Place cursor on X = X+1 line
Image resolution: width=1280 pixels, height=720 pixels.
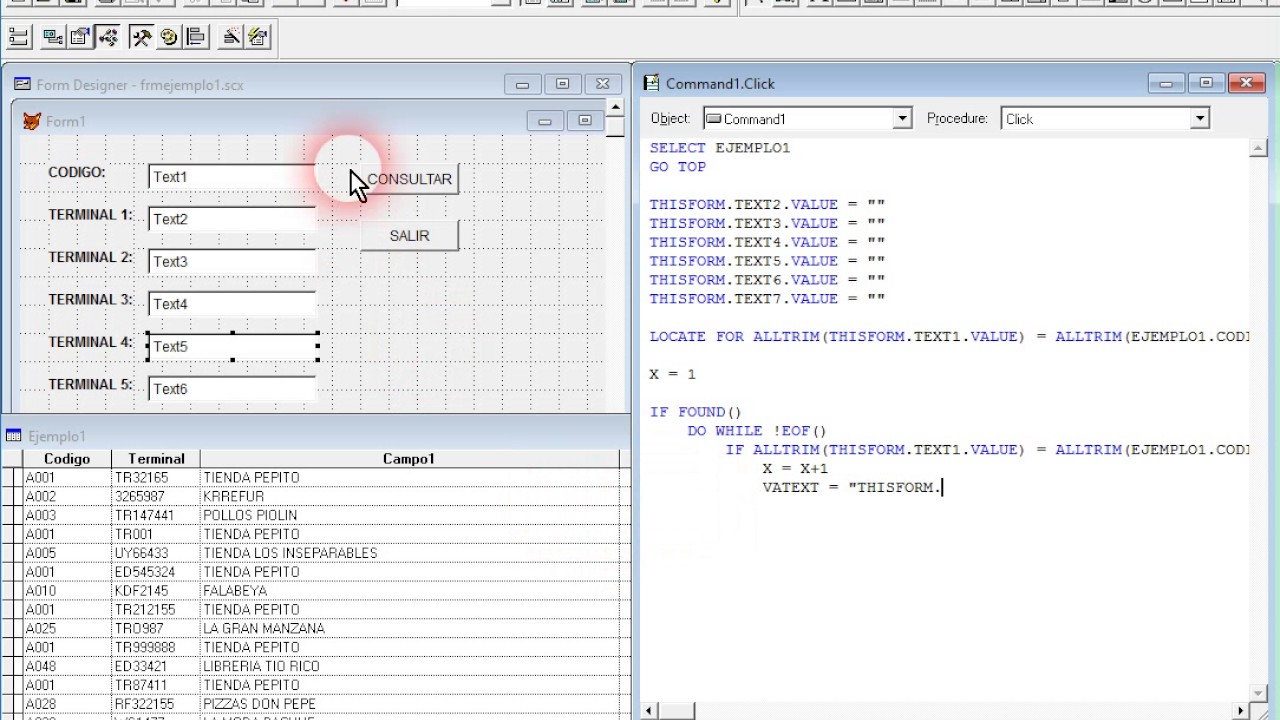(795, 468)
